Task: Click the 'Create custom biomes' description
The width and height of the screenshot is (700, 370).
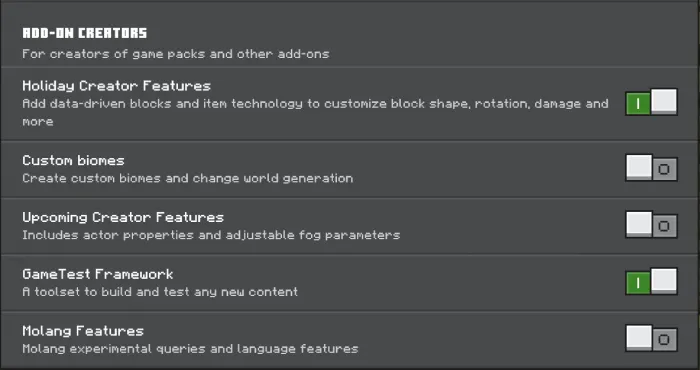Action: click(x=188, y=178)
